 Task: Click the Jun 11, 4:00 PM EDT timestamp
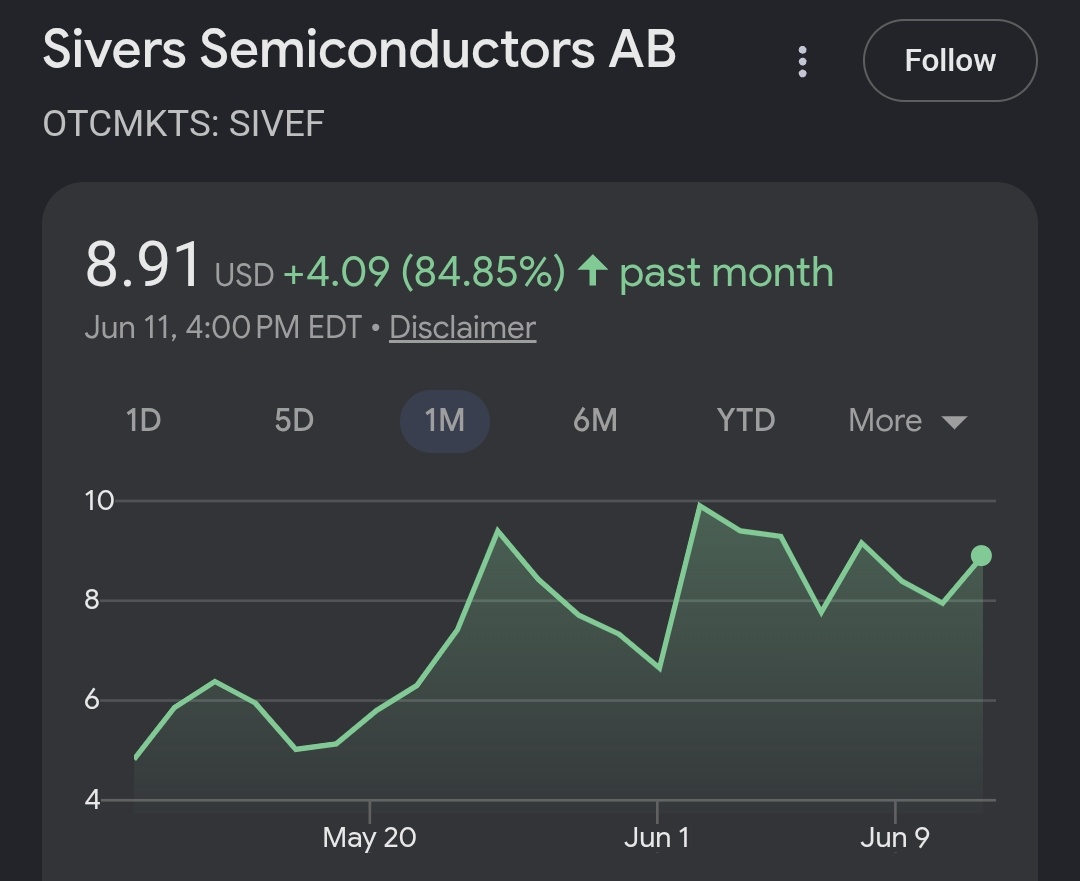click(223, 327)
